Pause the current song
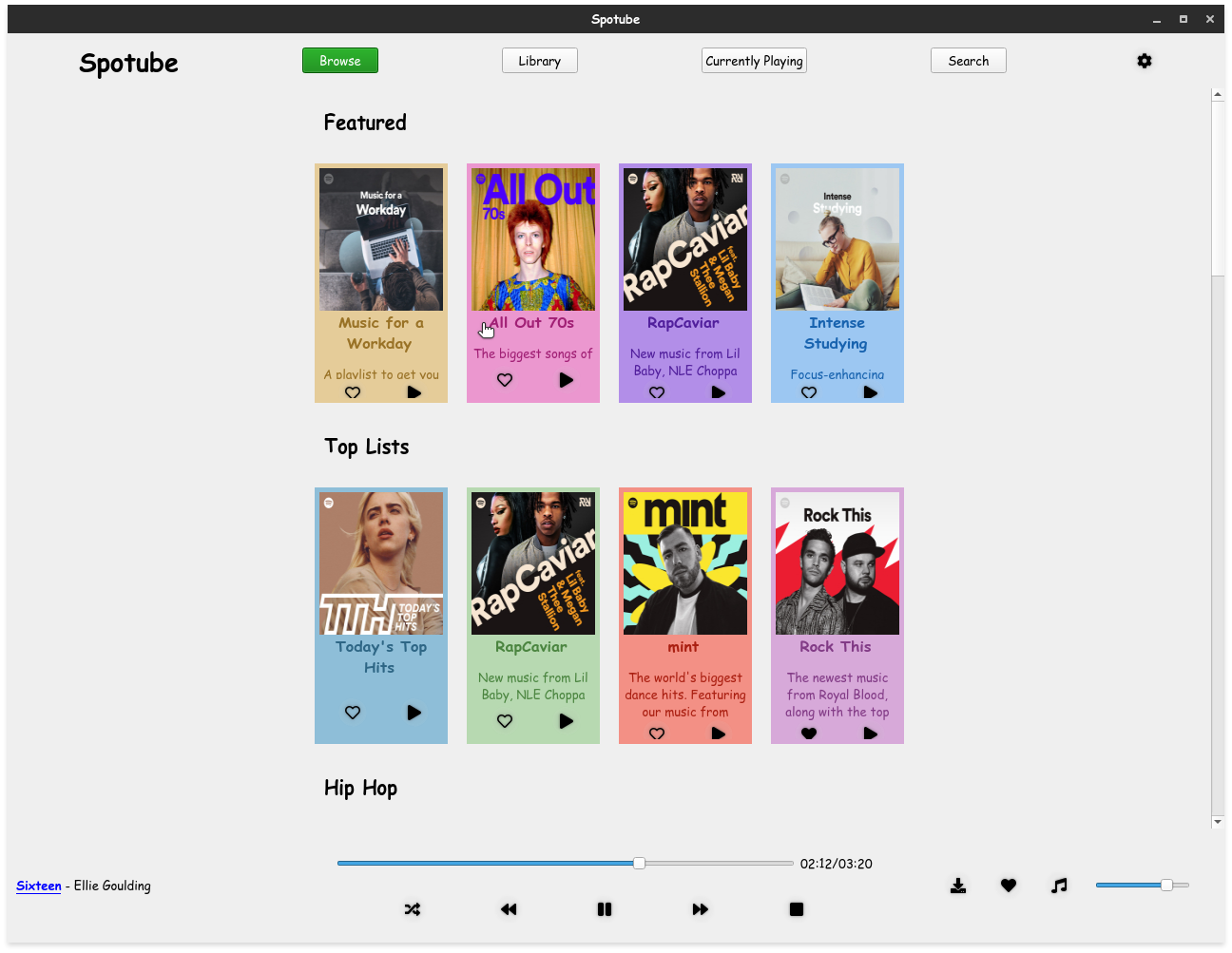This screenshot has height=953, width=1232. (x=605, y=909)
